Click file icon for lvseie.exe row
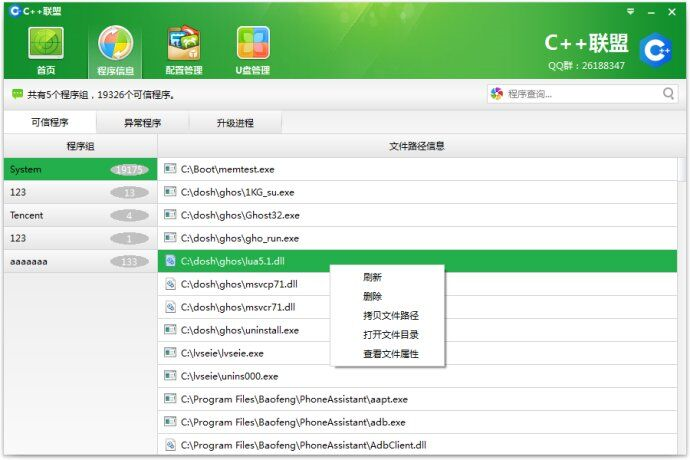 click(x=170, y=353)
